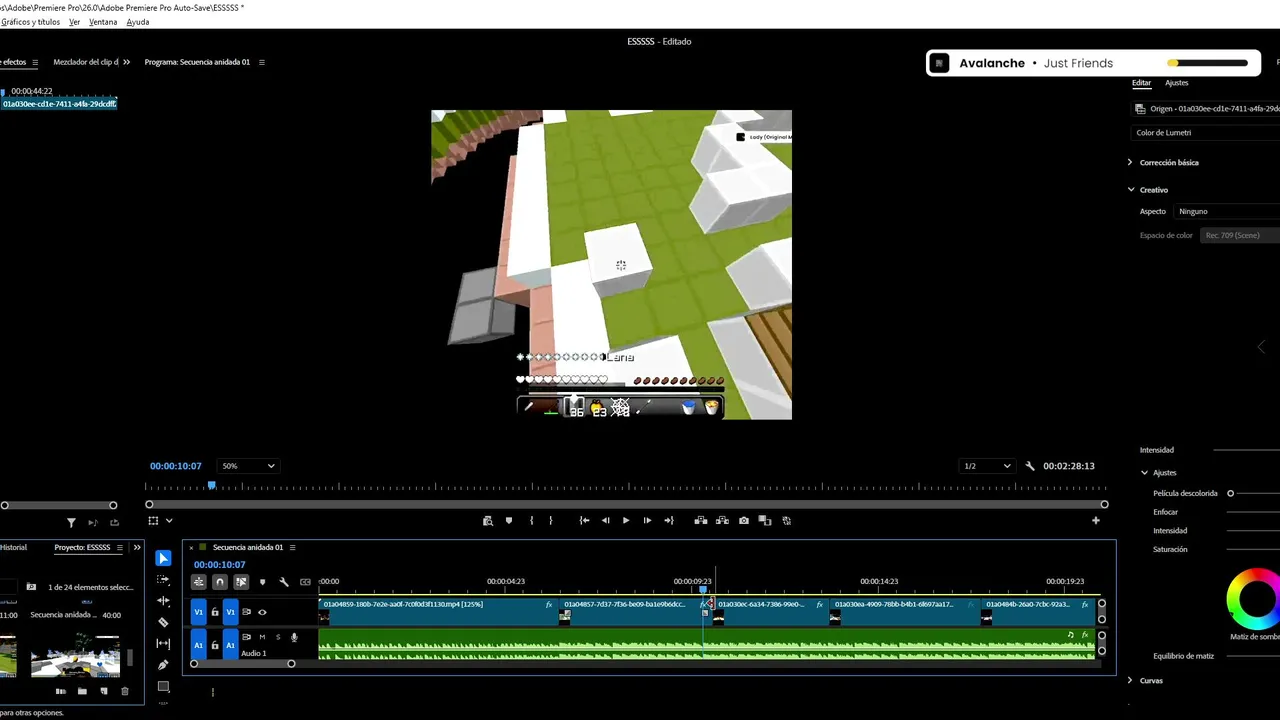Click the trash icon in Project panel
Viewport: 1280px width, 720px height.
tap(125, 691)
